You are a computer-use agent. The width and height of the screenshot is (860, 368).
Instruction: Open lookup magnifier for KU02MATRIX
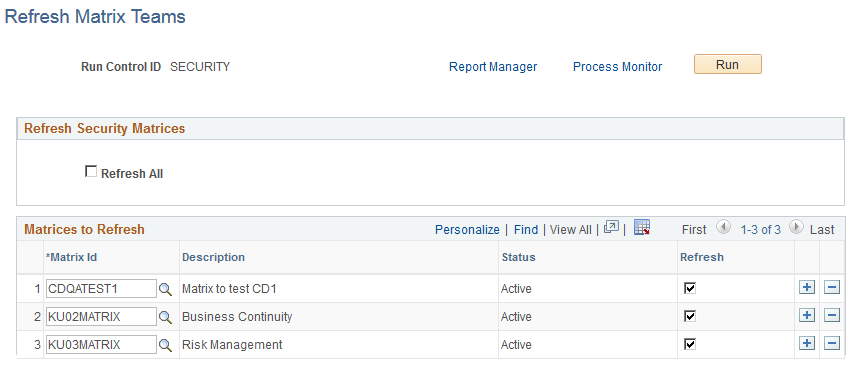[165, 317]
